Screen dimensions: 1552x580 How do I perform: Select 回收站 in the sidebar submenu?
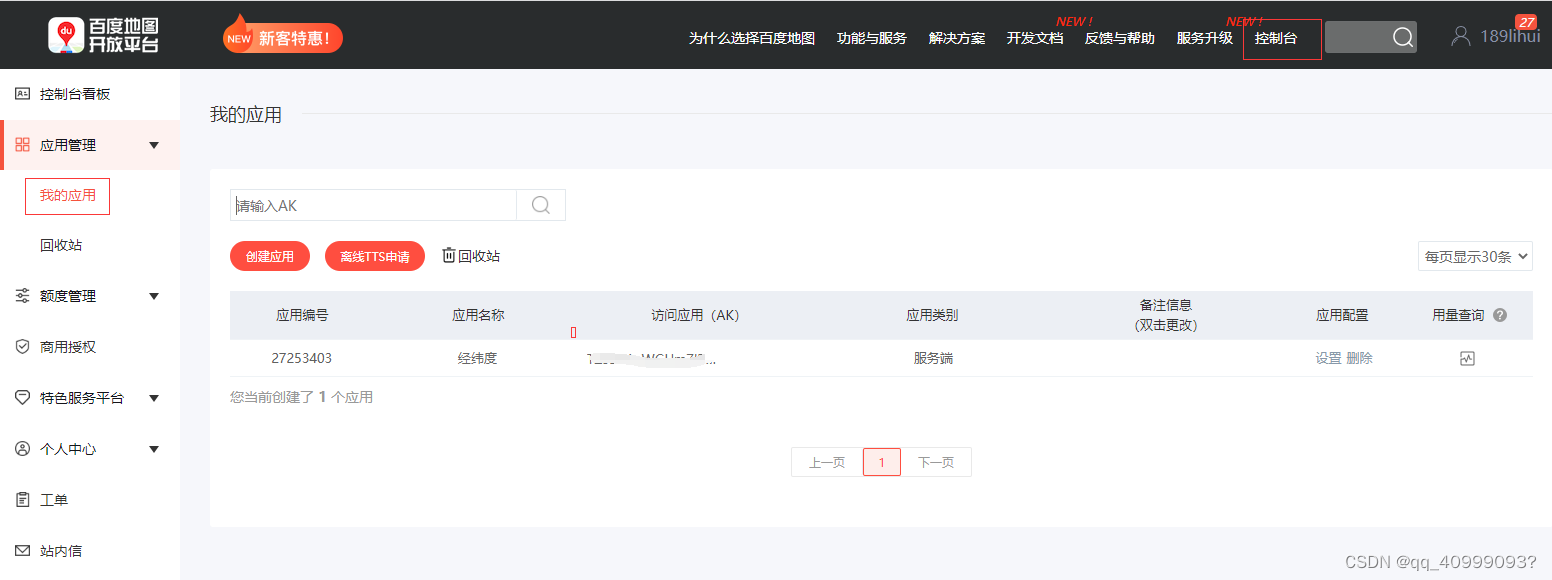click(x=61, y=245)
